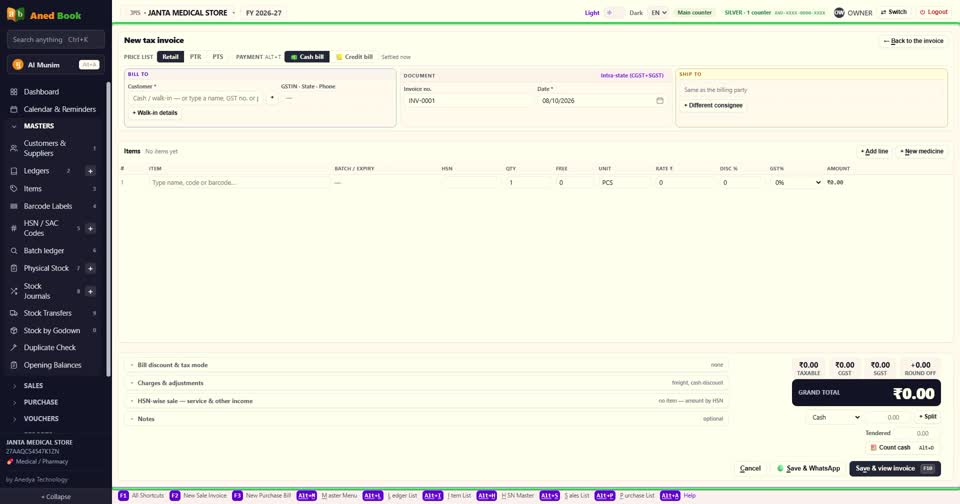Click the Physical Stock clipboard icon

pos(14,268)
